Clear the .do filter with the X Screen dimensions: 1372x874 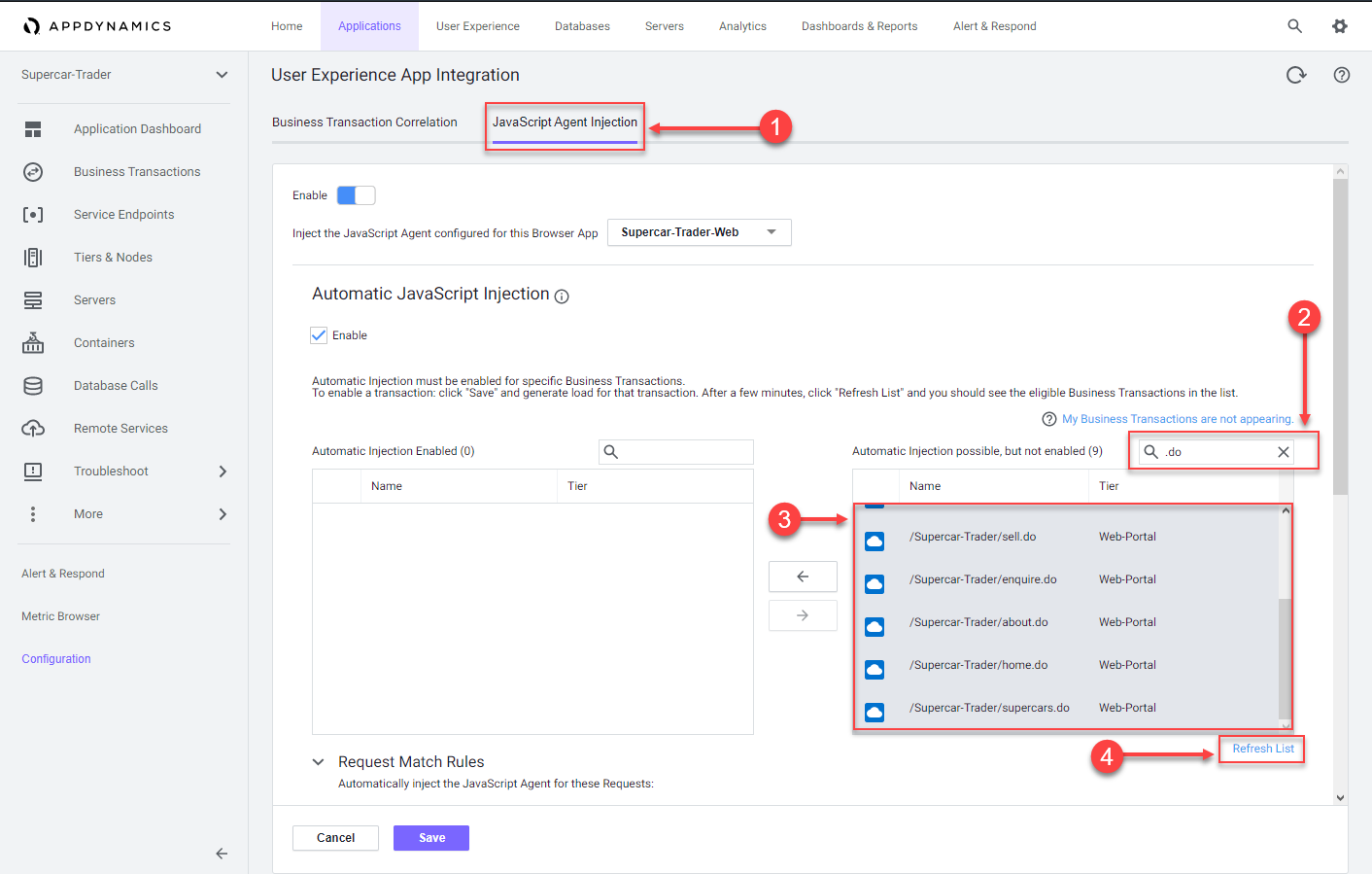click(x=1284, y=452)
